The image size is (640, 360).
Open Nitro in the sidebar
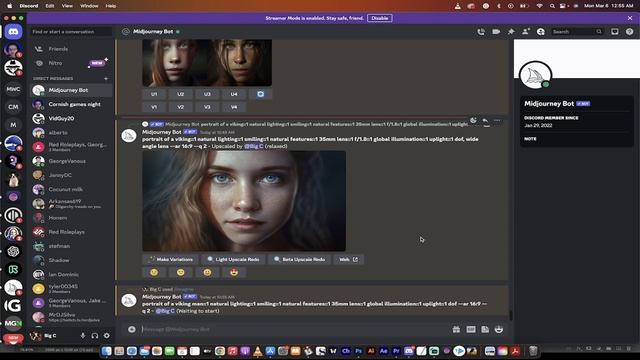(71, 63)
